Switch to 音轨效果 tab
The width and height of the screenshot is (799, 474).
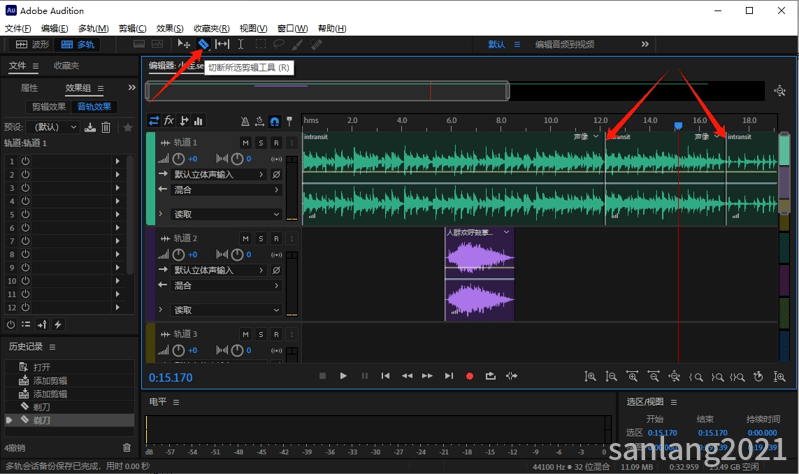pos(94,107)
